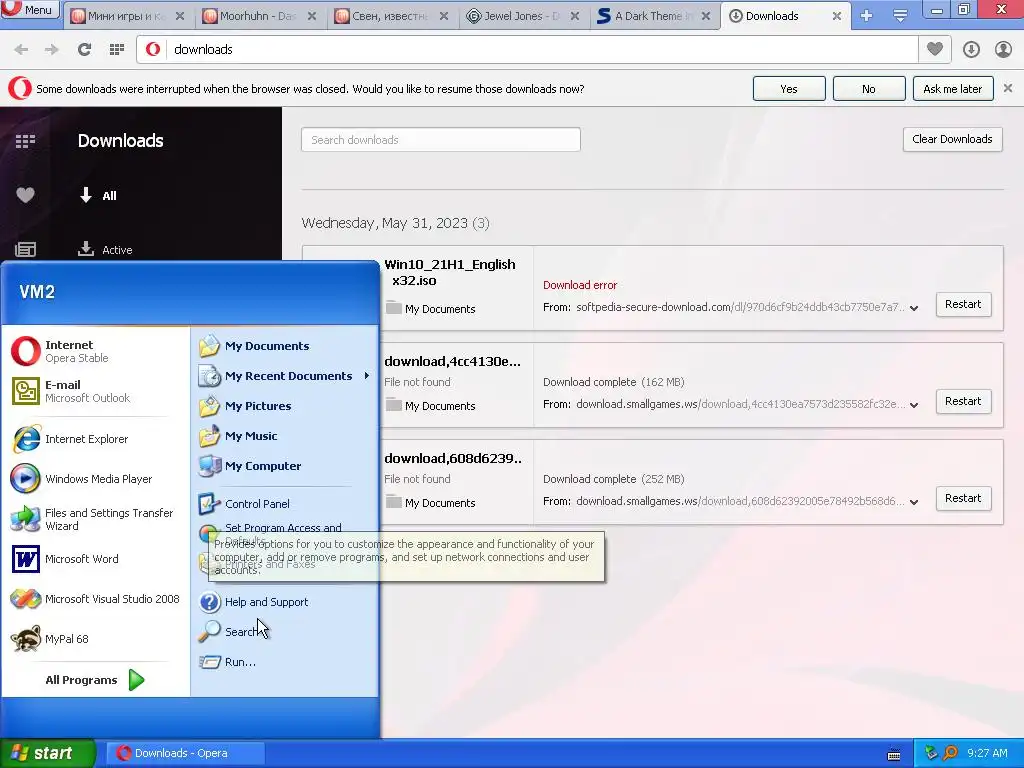Open My Documents folder for 162 MB download
Screen dimensions: 1024x768
tap(430, 406)
